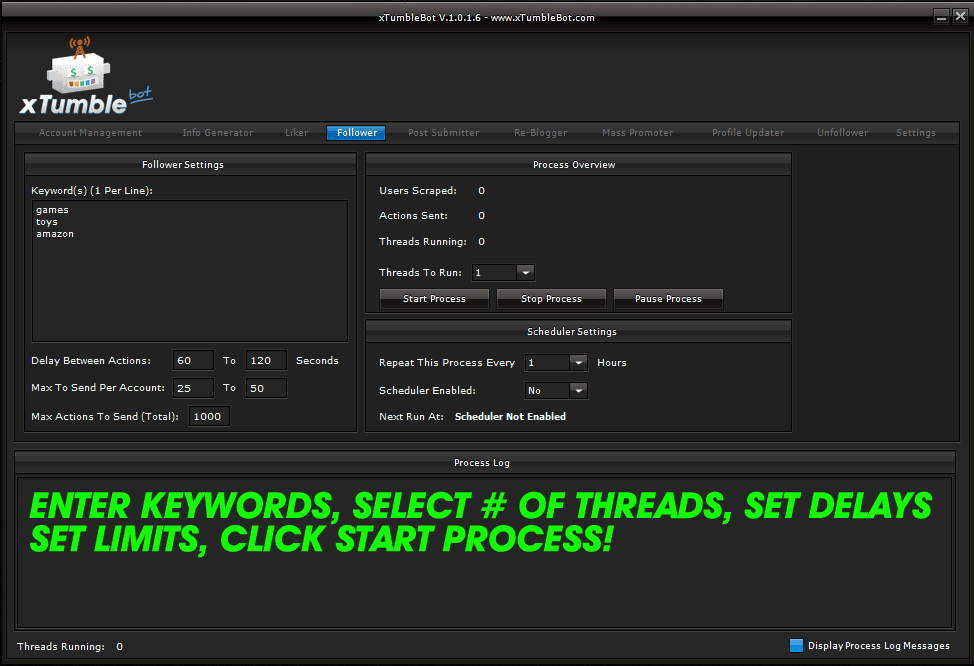Click the 'Scheduler Not Enabled' status text

(510, 416)
